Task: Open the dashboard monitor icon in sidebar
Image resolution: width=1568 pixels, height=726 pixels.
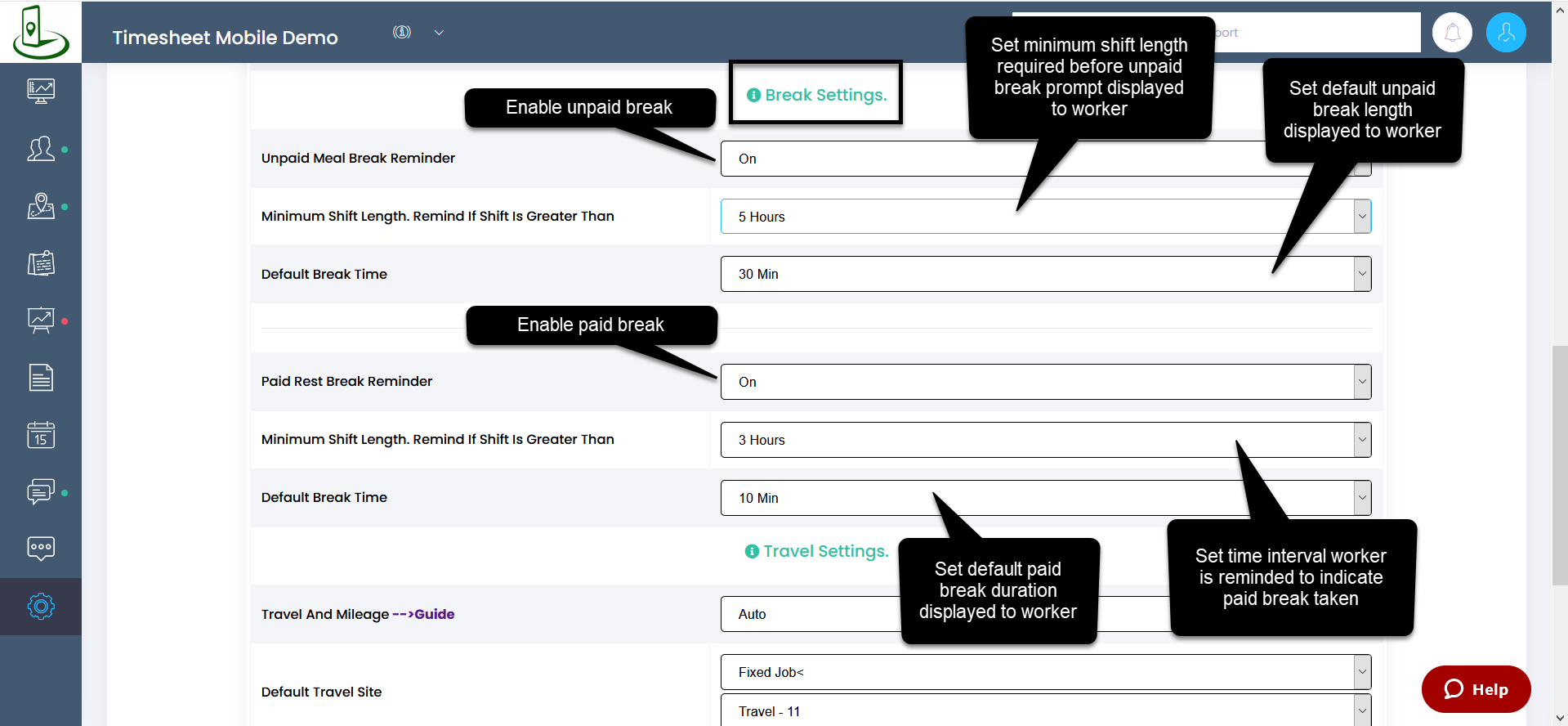Action: (x=41, y=91)
